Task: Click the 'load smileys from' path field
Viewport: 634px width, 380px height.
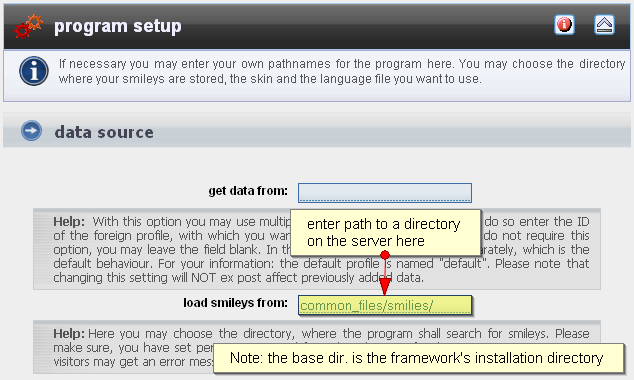Action: tap(385, 305)
